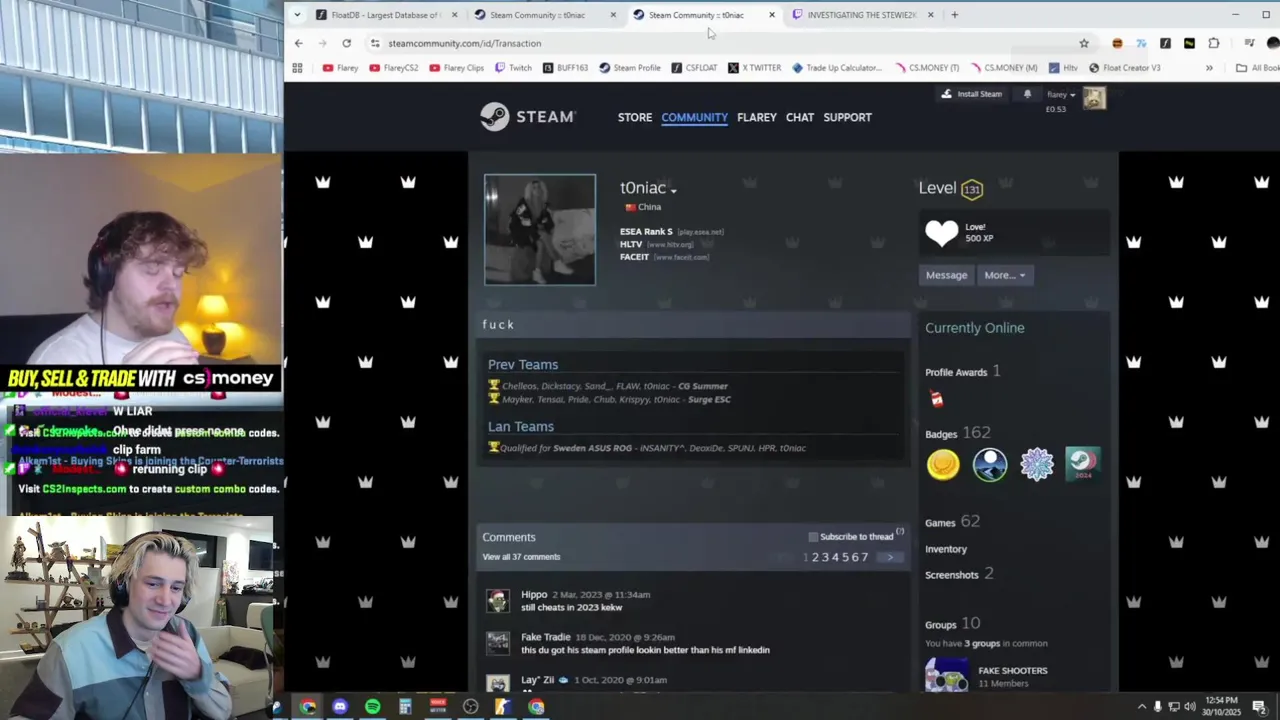Open the Badges 162 link
Screen dimensions: 1280x720
point(958,433)
